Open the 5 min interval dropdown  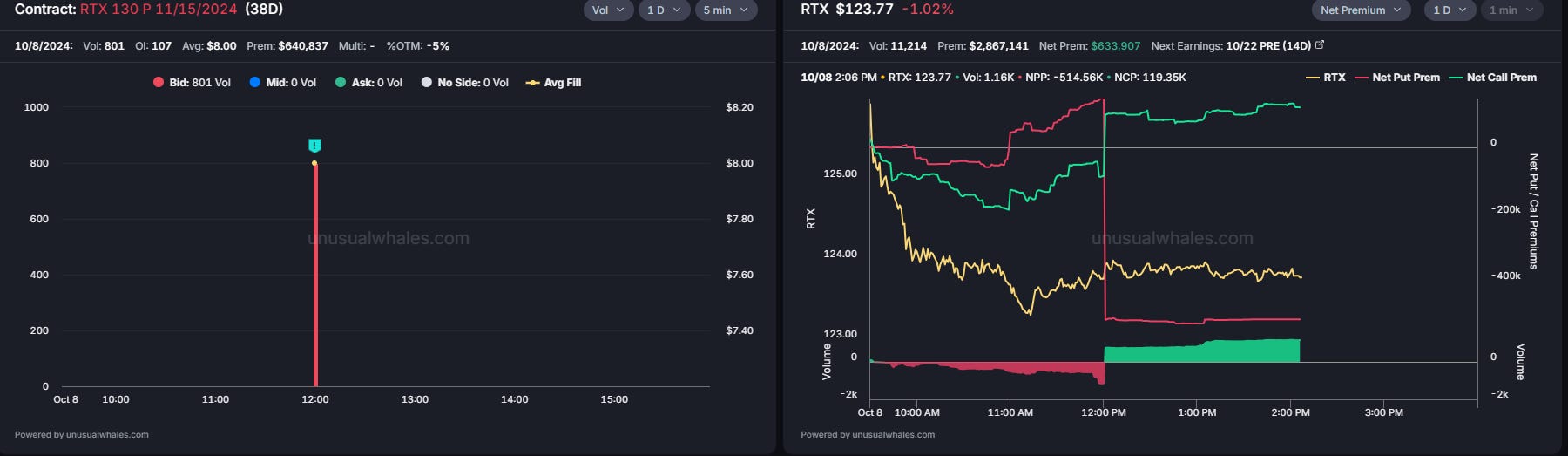(x=726, y=10)
